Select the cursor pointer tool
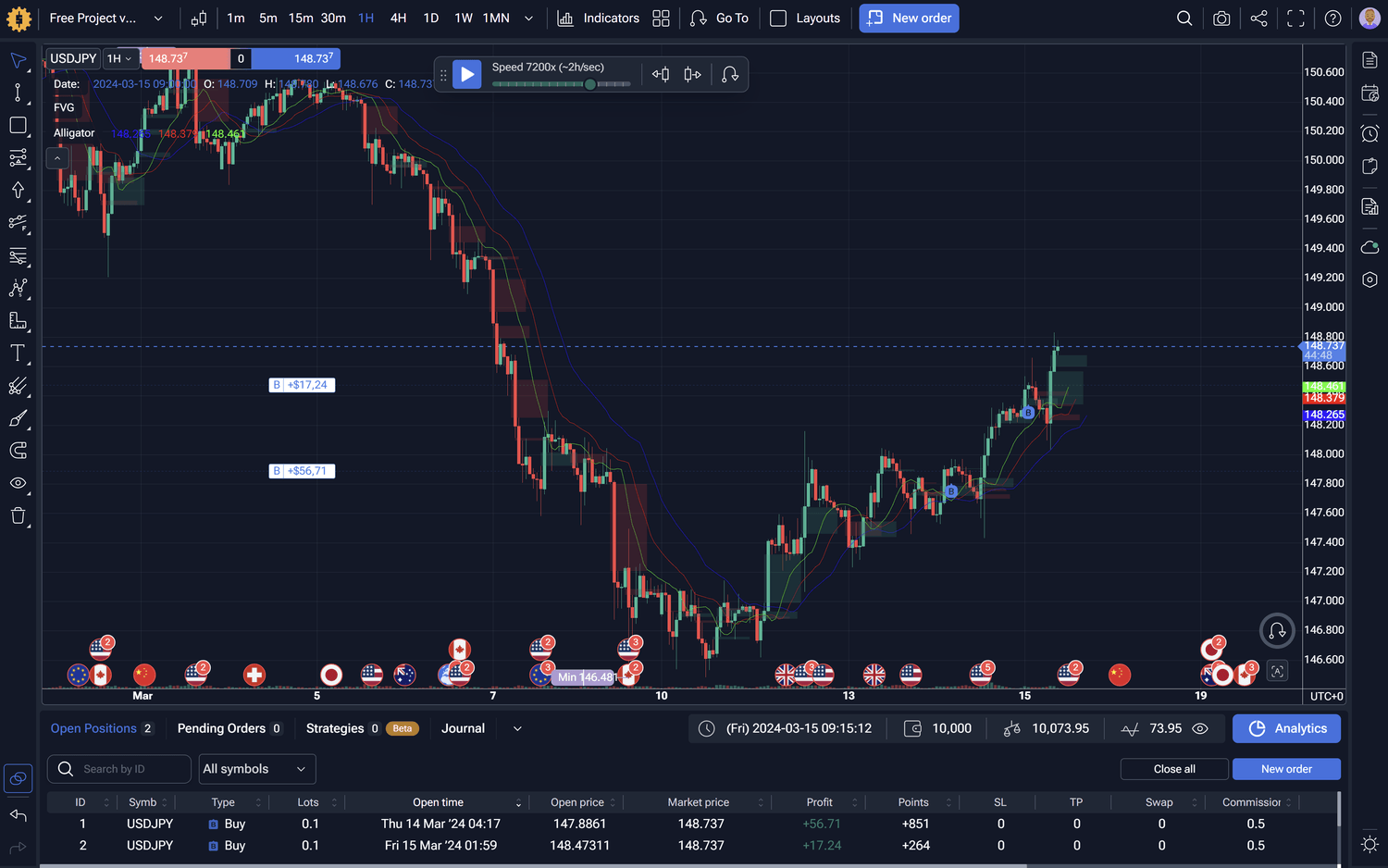Image resolution: width=1388 pixels, height=868 pixels. [x=18, y=61]
